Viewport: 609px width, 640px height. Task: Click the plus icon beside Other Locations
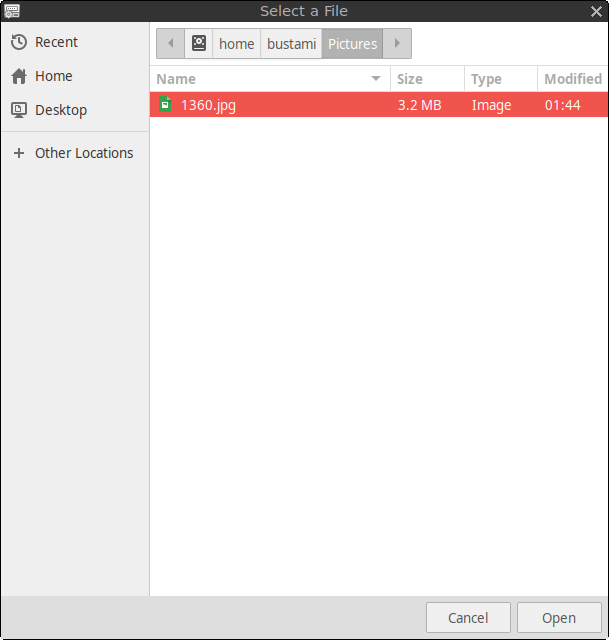19,153
